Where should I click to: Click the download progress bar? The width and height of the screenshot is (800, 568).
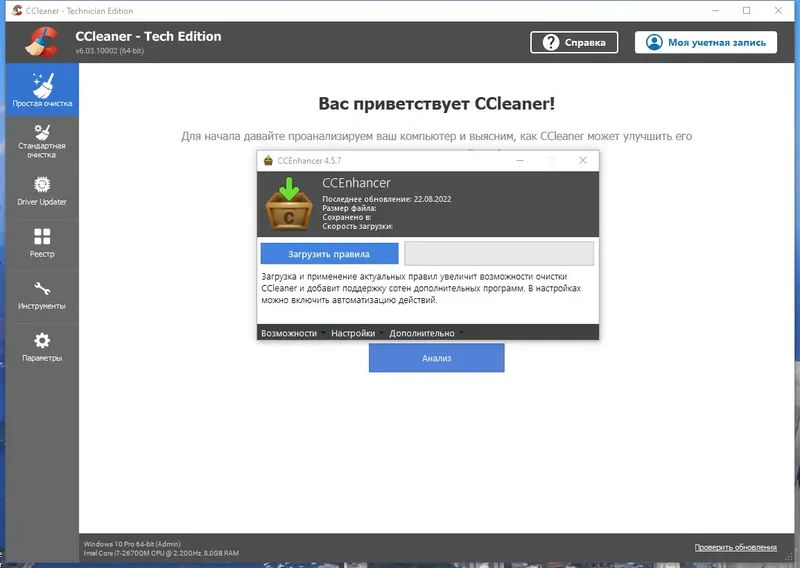click(499, 254)
